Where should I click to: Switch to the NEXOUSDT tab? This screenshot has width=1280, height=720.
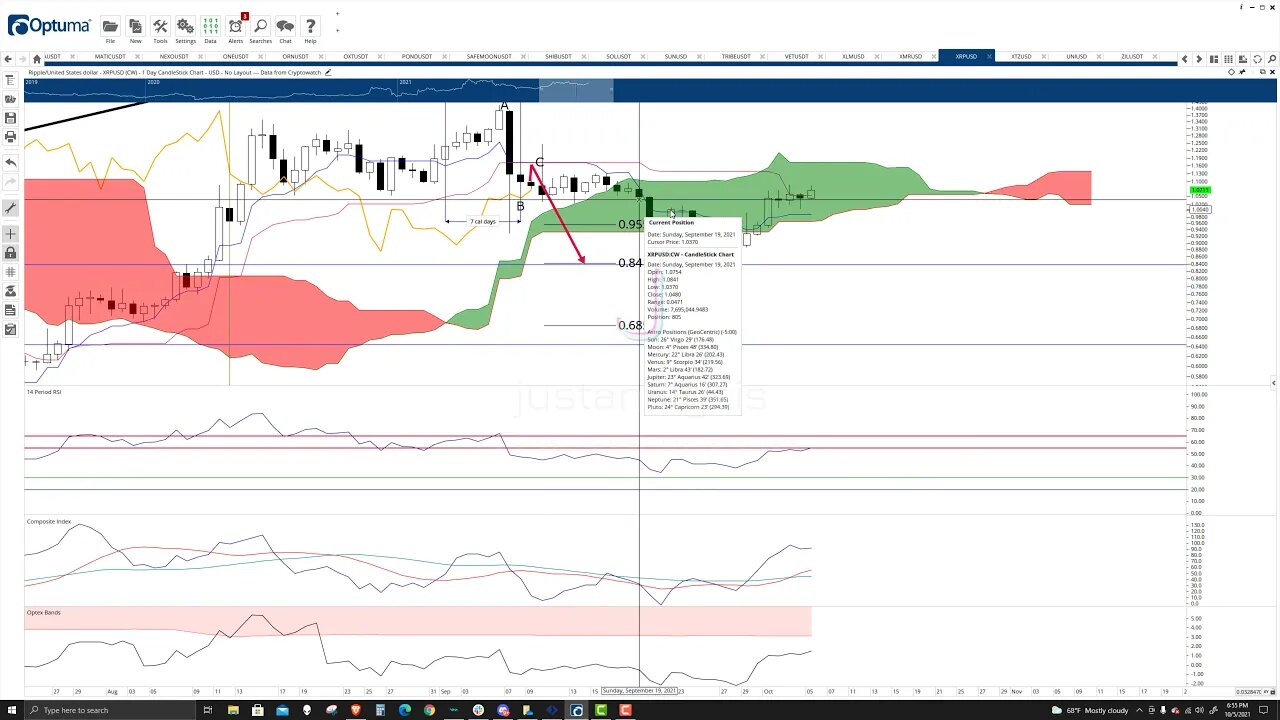point(174,57)
